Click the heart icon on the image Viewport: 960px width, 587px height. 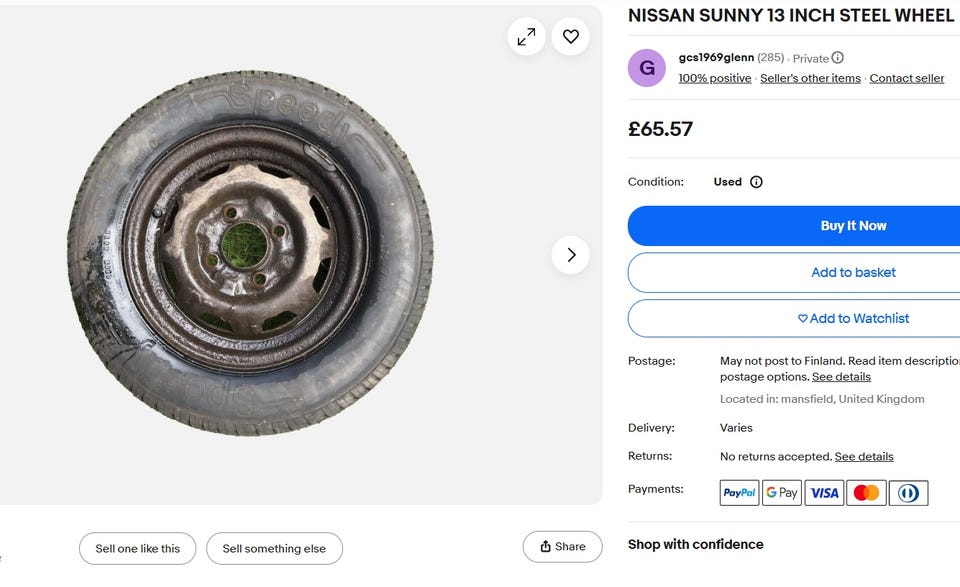pos(571,37)
